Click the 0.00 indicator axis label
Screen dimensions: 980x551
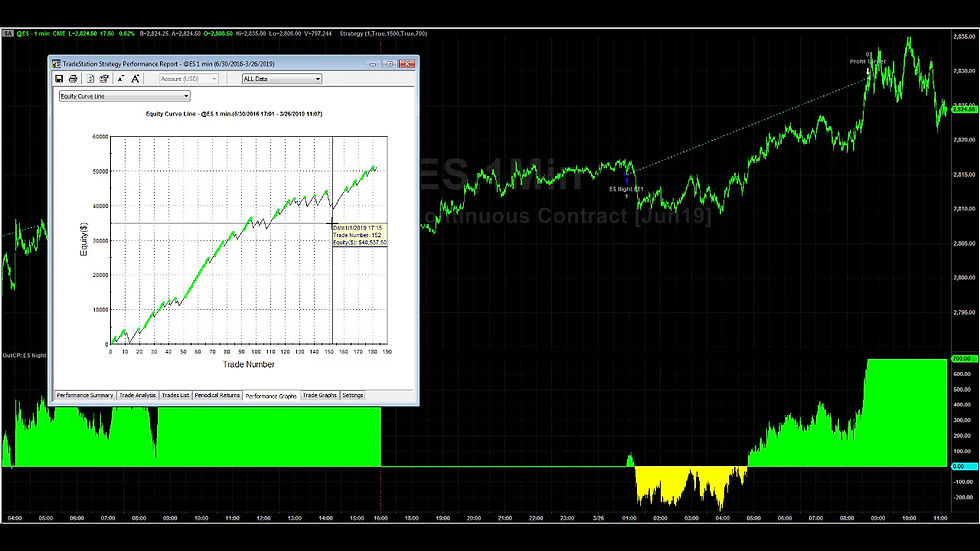coord(963,466)
